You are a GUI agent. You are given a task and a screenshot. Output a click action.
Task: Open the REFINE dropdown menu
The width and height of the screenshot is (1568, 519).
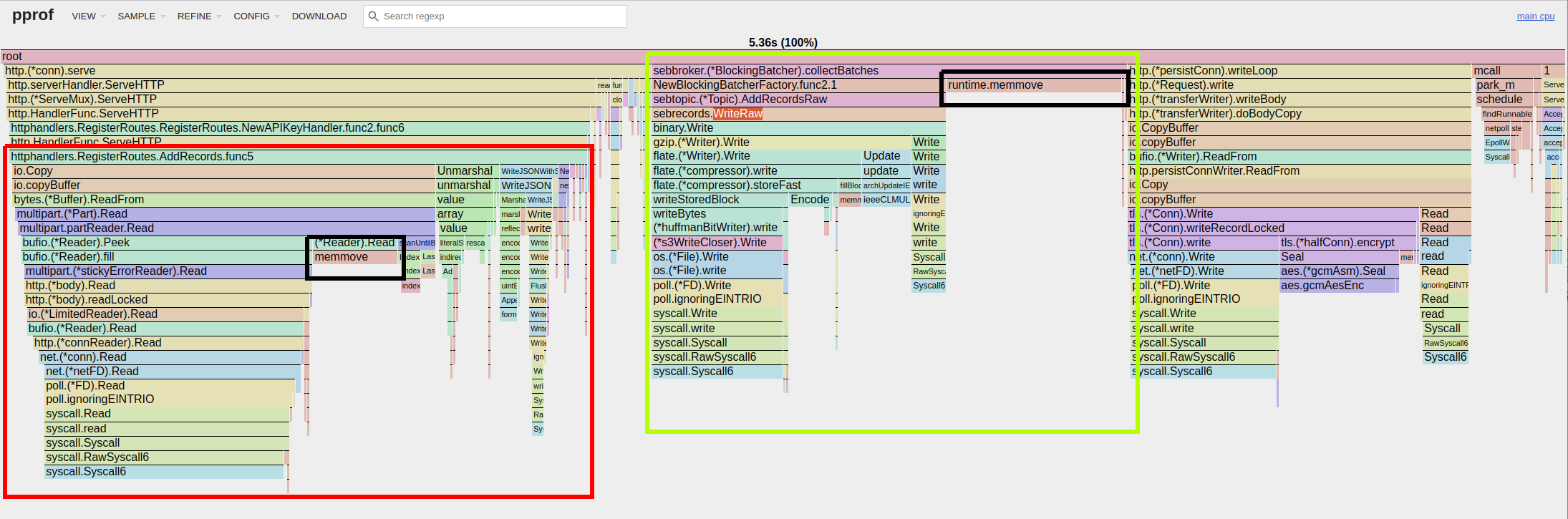(x=199, y=16)
